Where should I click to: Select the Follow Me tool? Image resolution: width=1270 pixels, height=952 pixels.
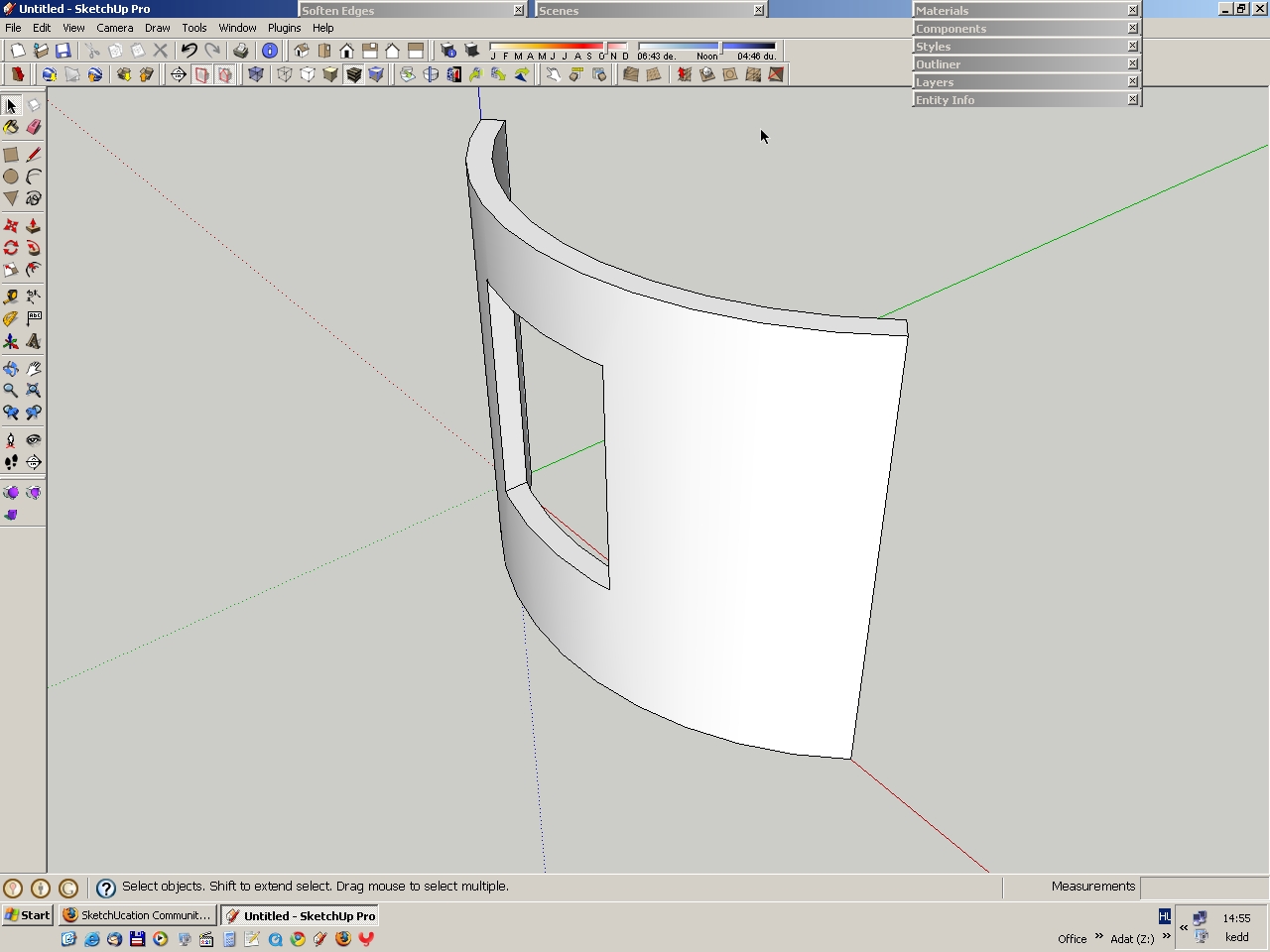coord(34,248)
